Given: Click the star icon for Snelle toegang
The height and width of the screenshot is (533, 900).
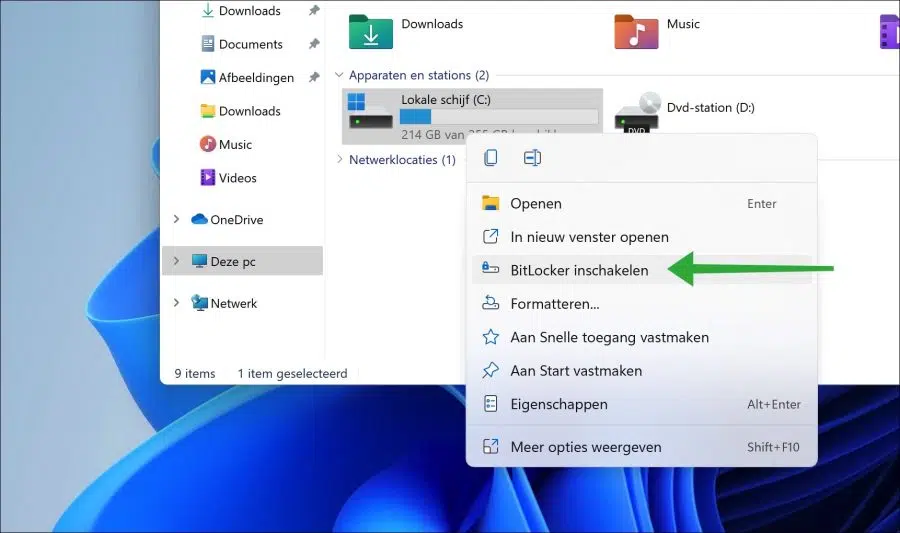Looking at the screenshot, I should [491, 337].
